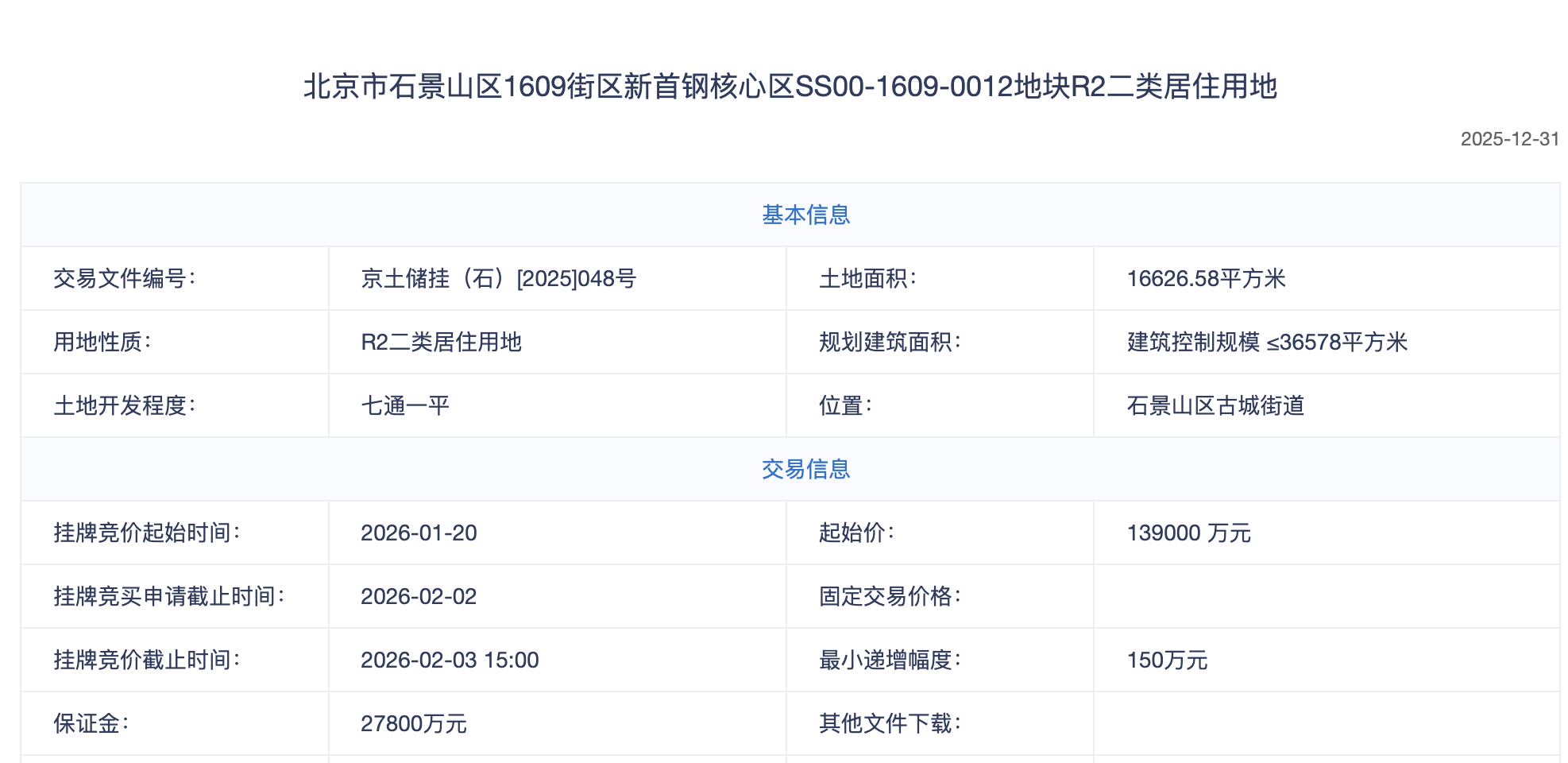Click the 其他文件下载 label
The height and width of the screenshot is (763, 1568).
tap(890, 723)
